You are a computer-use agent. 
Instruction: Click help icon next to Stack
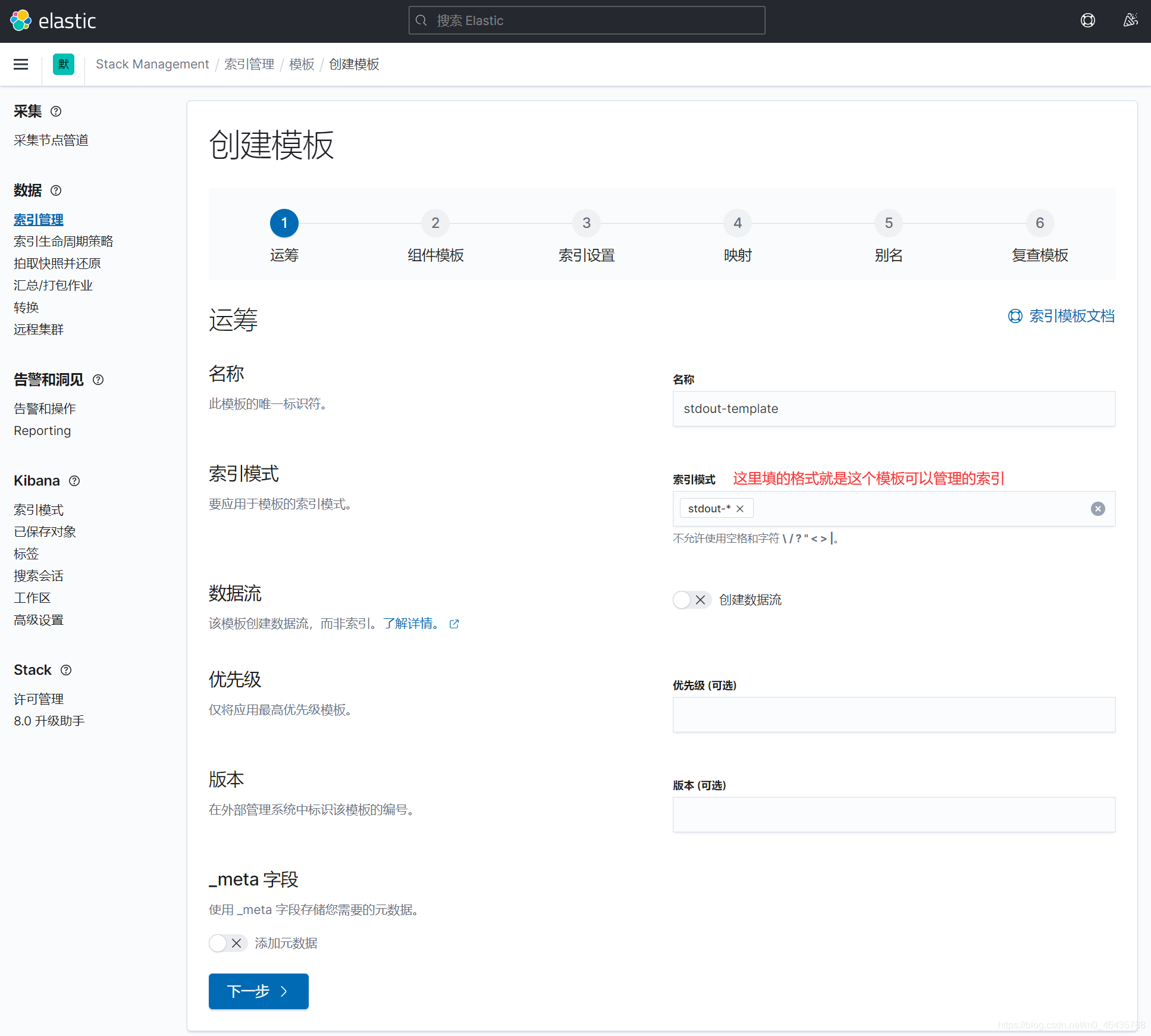pos(66,670)
